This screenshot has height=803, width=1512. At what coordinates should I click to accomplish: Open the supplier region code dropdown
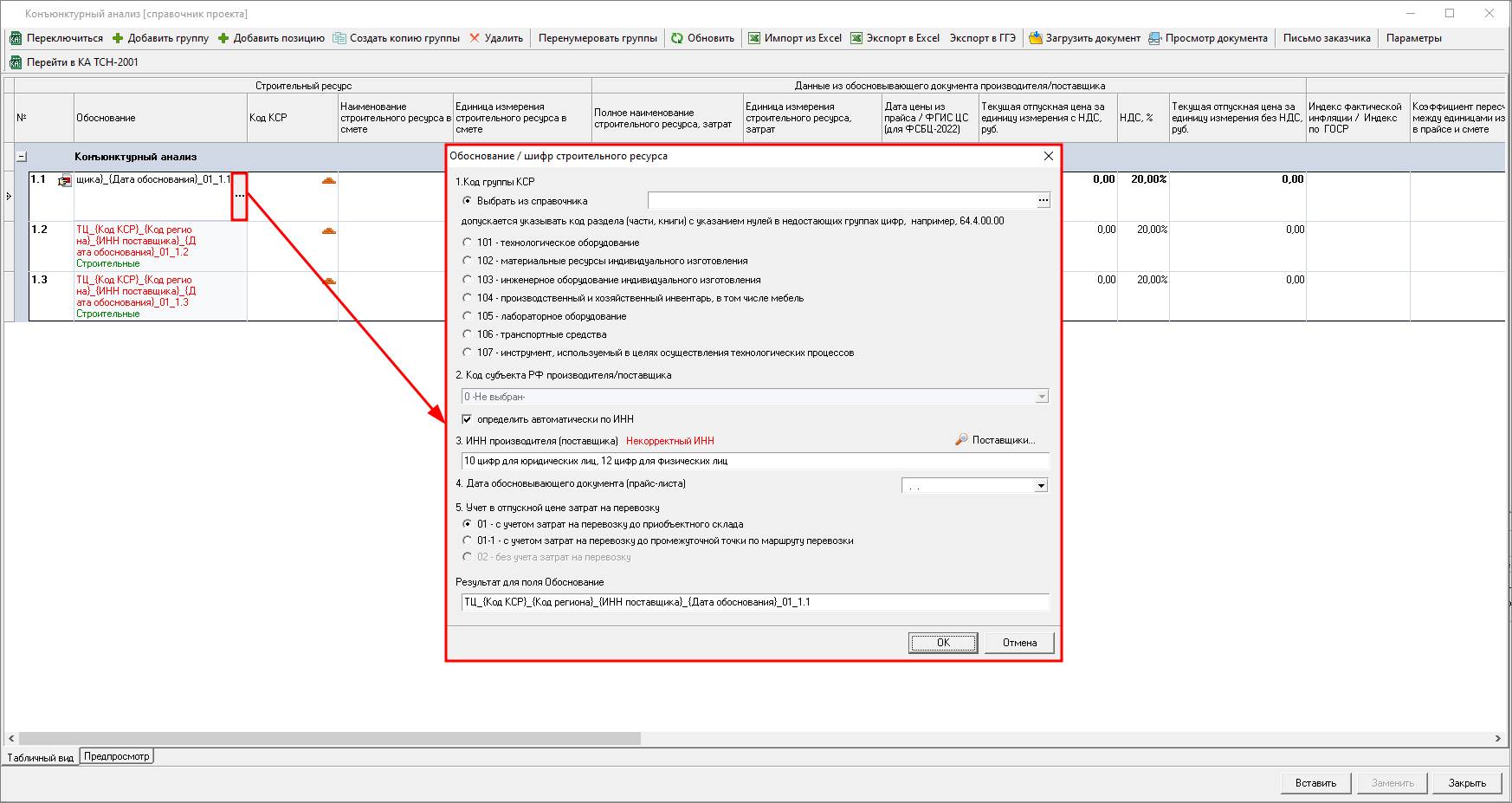click(1042, 397)
